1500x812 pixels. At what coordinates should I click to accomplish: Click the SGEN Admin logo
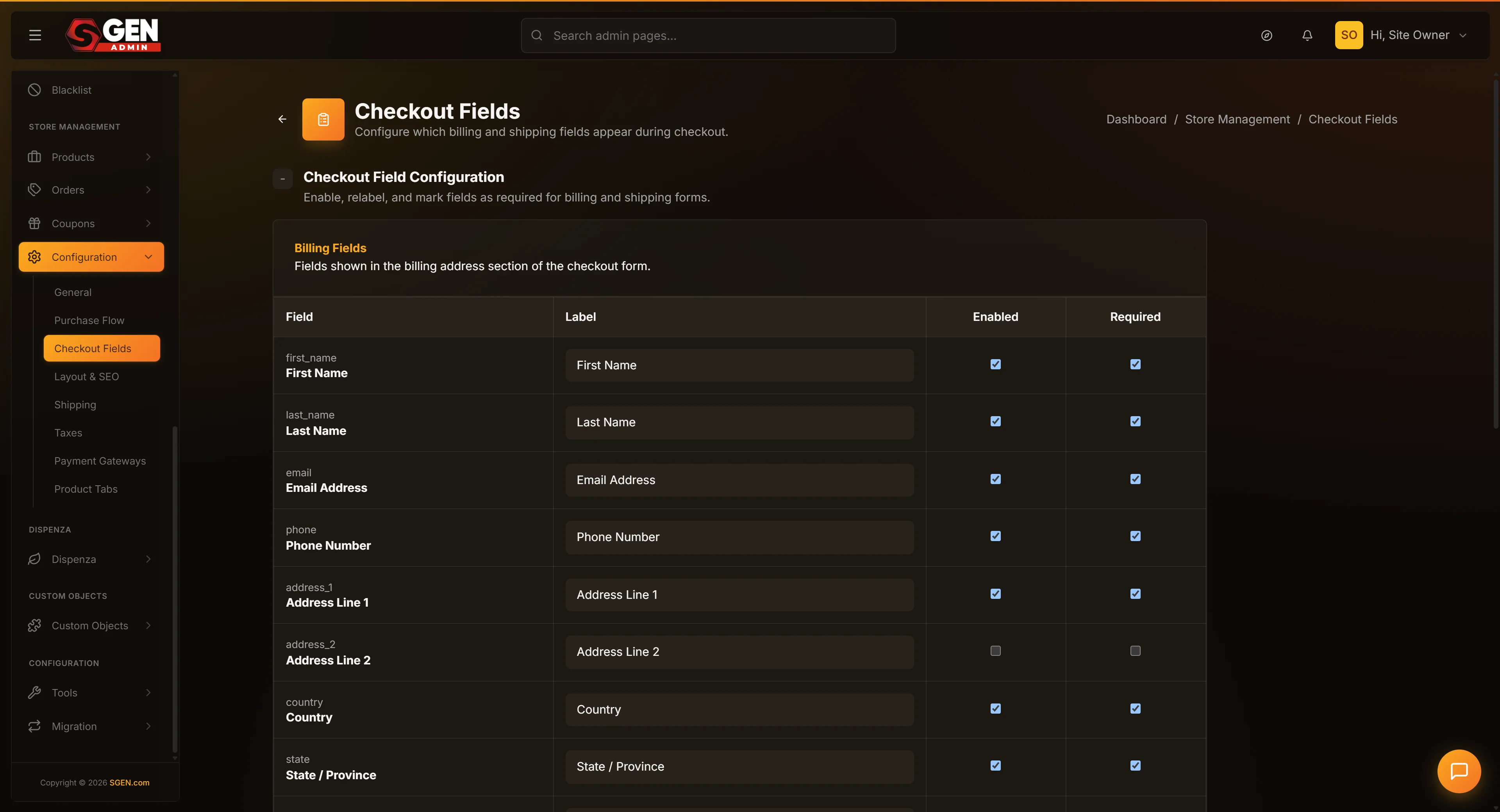pyautogui.click(x=113, y=35)
